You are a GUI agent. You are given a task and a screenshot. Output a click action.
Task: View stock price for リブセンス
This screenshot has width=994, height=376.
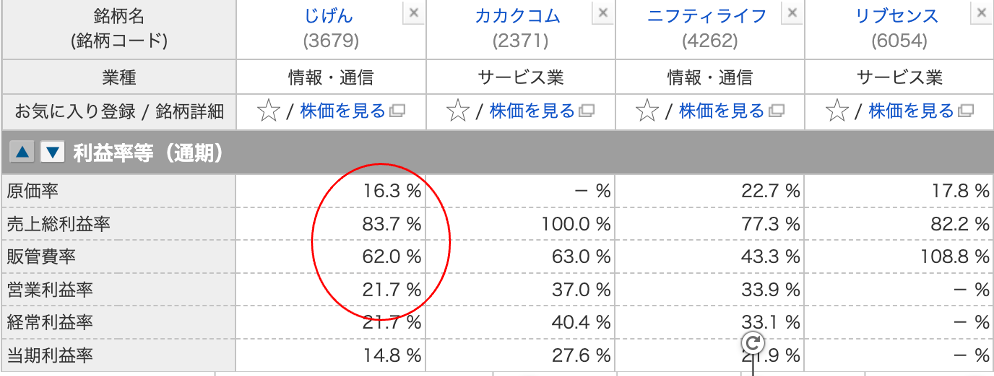(911, 112)
